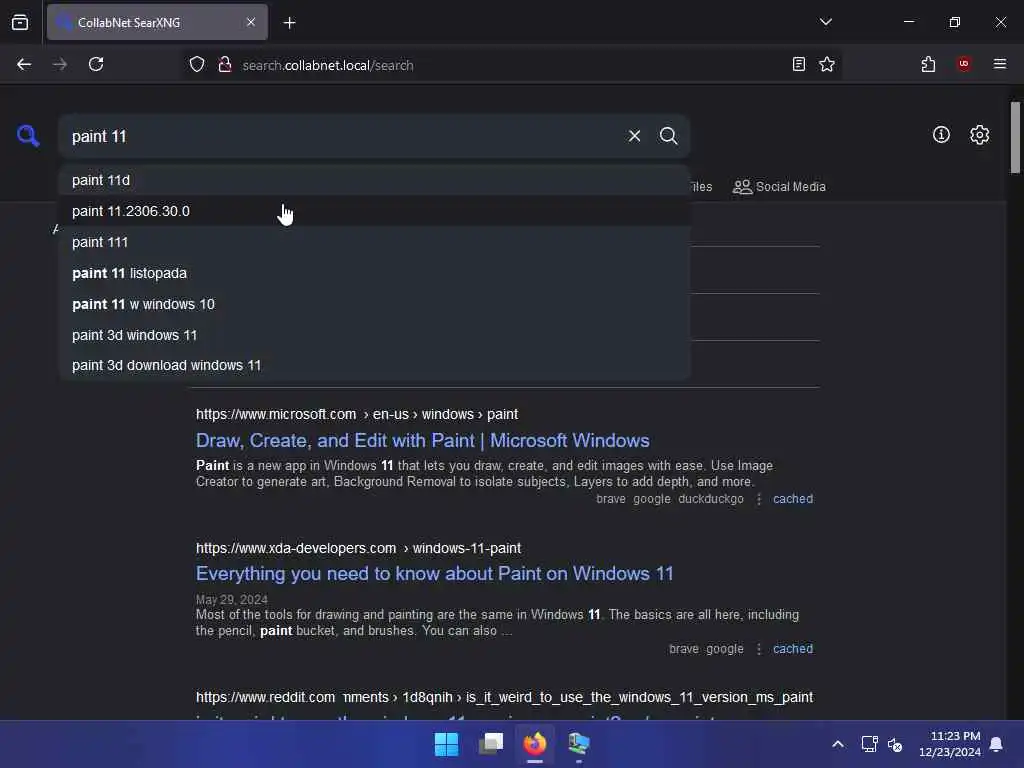The image size is (1024, 768).
Task: Submit search using the magnifier button
Action: click(668, 136)
